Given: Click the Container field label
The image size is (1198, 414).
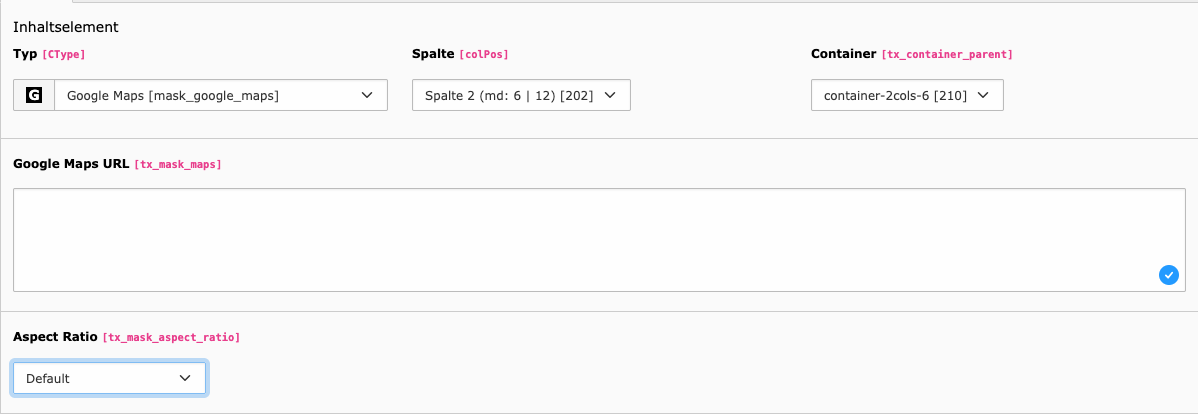Looking at the screenshot, I should tap(843, 53).
